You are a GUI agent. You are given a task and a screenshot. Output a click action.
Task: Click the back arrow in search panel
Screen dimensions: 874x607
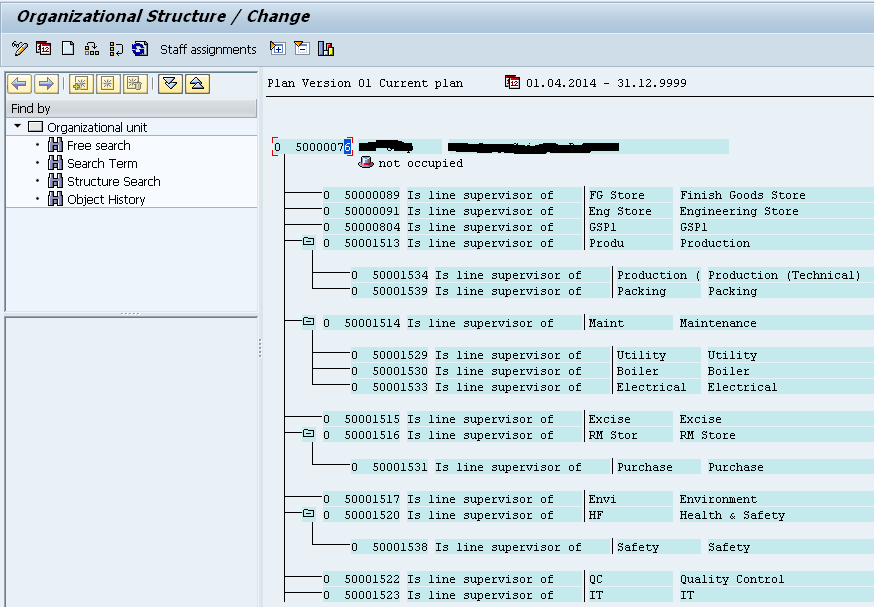(19, 84)
